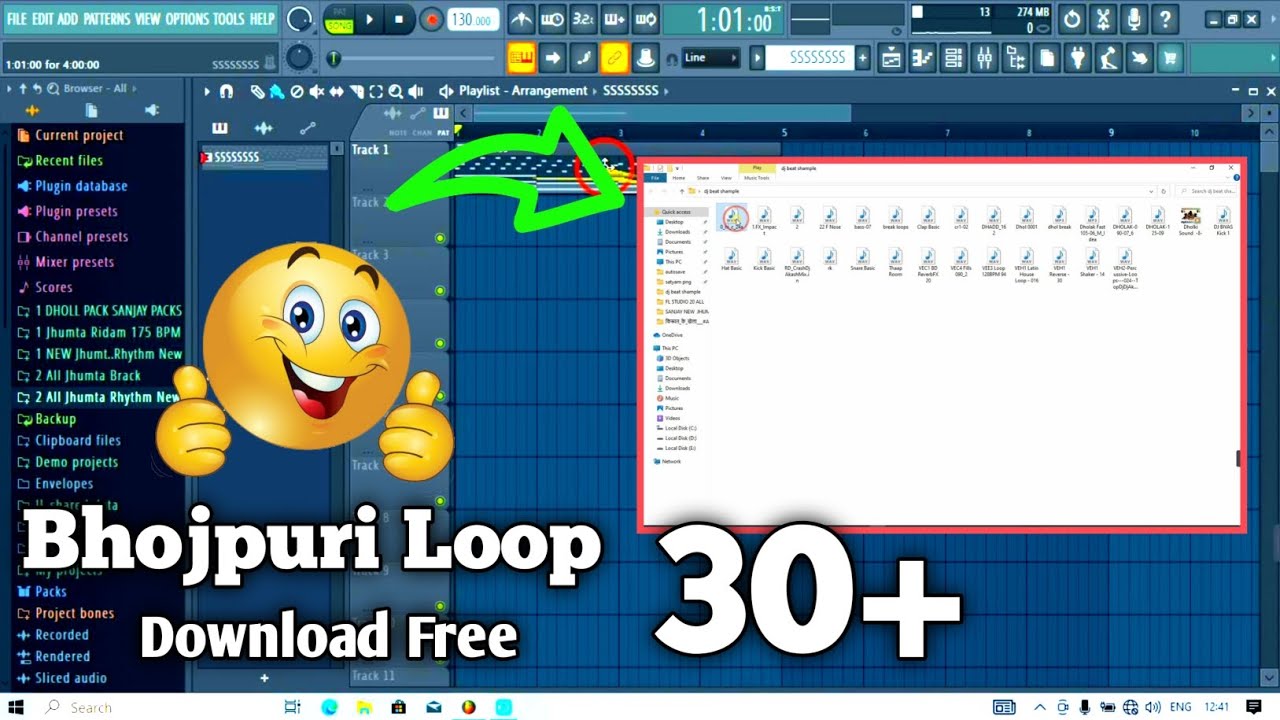Screen dimensions: 1280x720
Task: Click the microphone one-click recording icon
Action: click(1133, 19)
